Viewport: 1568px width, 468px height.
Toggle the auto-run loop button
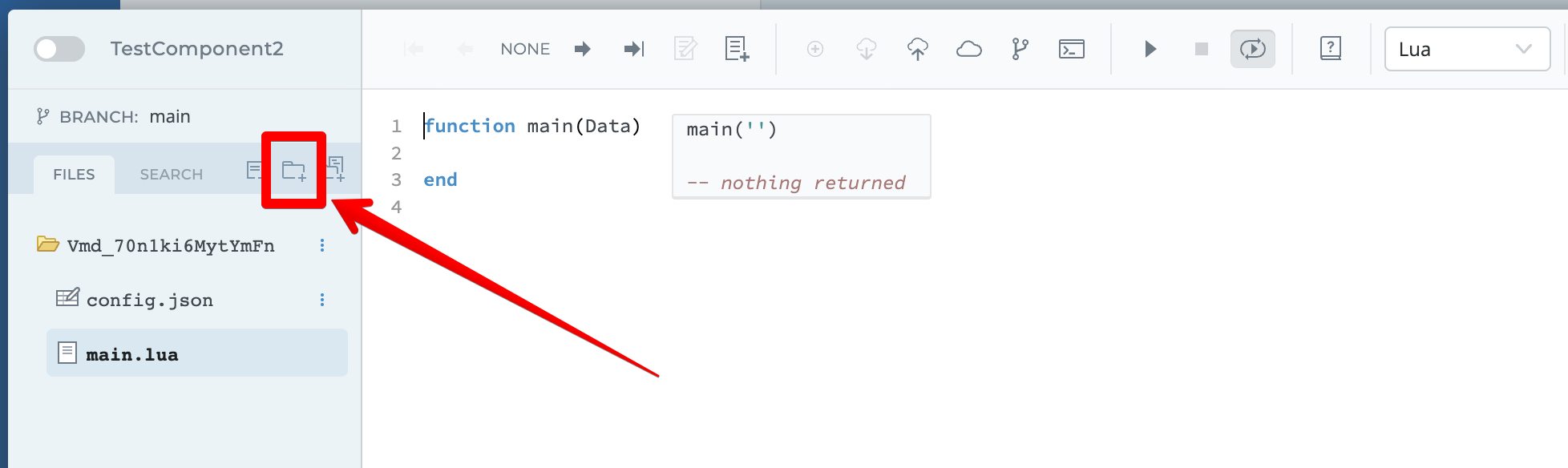(1252, 49)
